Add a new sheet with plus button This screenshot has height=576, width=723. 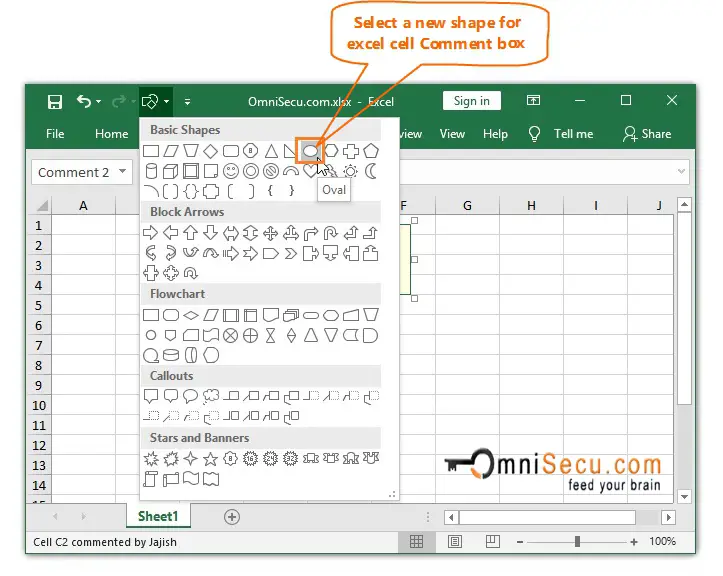pos(231,517)
